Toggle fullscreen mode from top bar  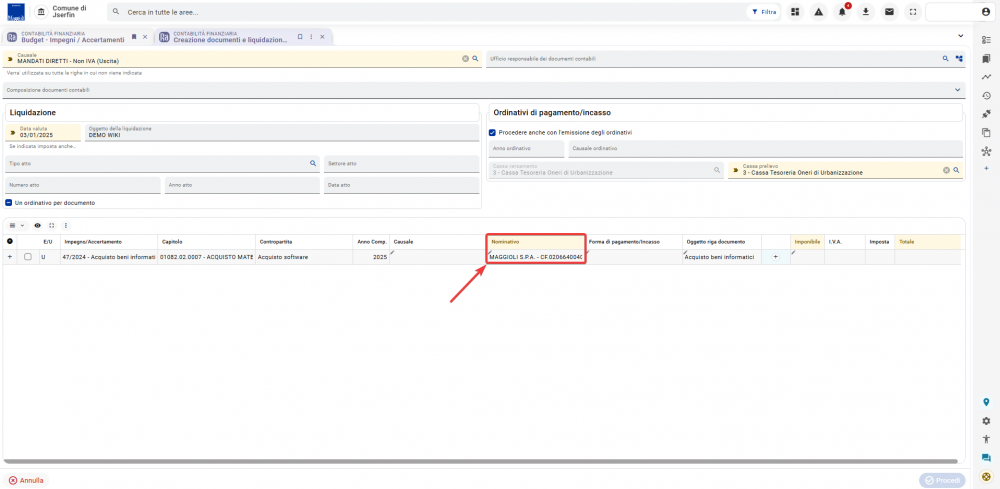(913, 12)
